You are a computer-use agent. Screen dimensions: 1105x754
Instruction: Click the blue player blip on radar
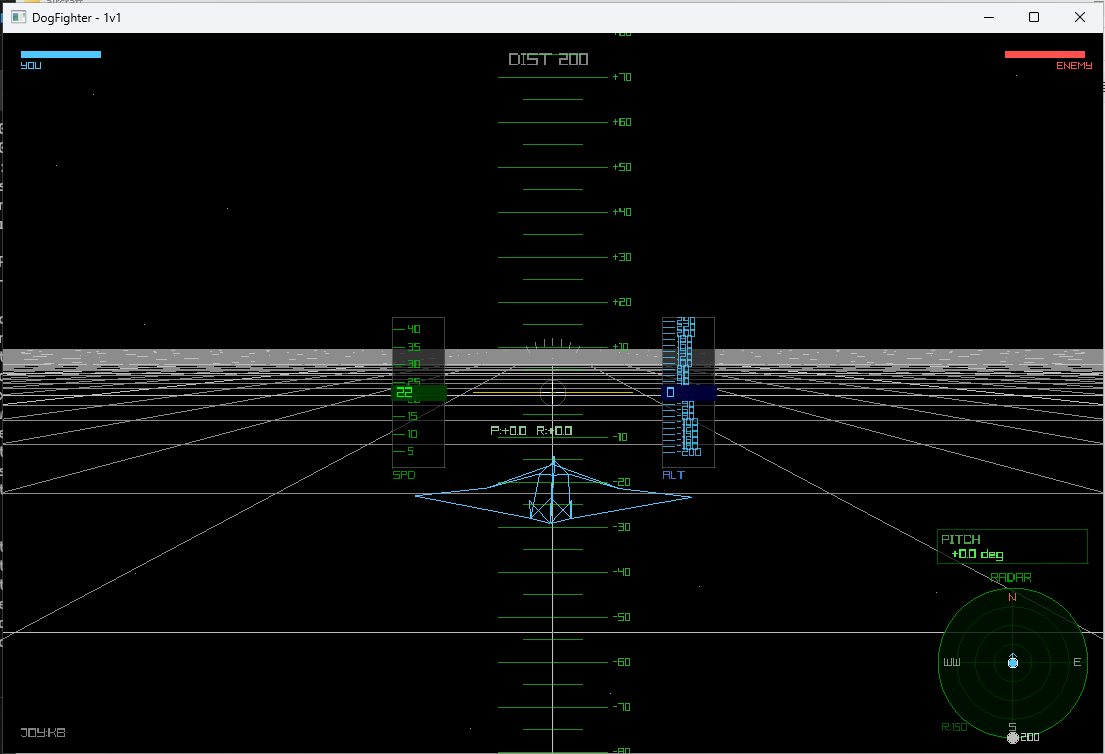[1013, 662]
